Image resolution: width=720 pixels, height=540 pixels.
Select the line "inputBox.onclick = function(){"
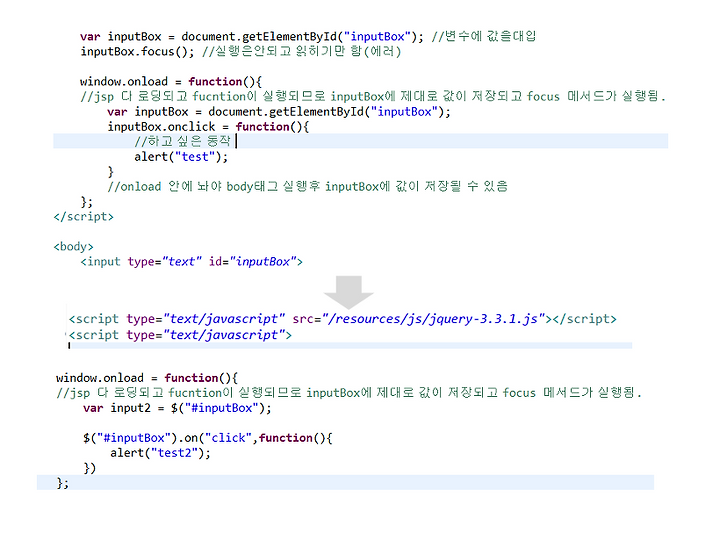208,127
